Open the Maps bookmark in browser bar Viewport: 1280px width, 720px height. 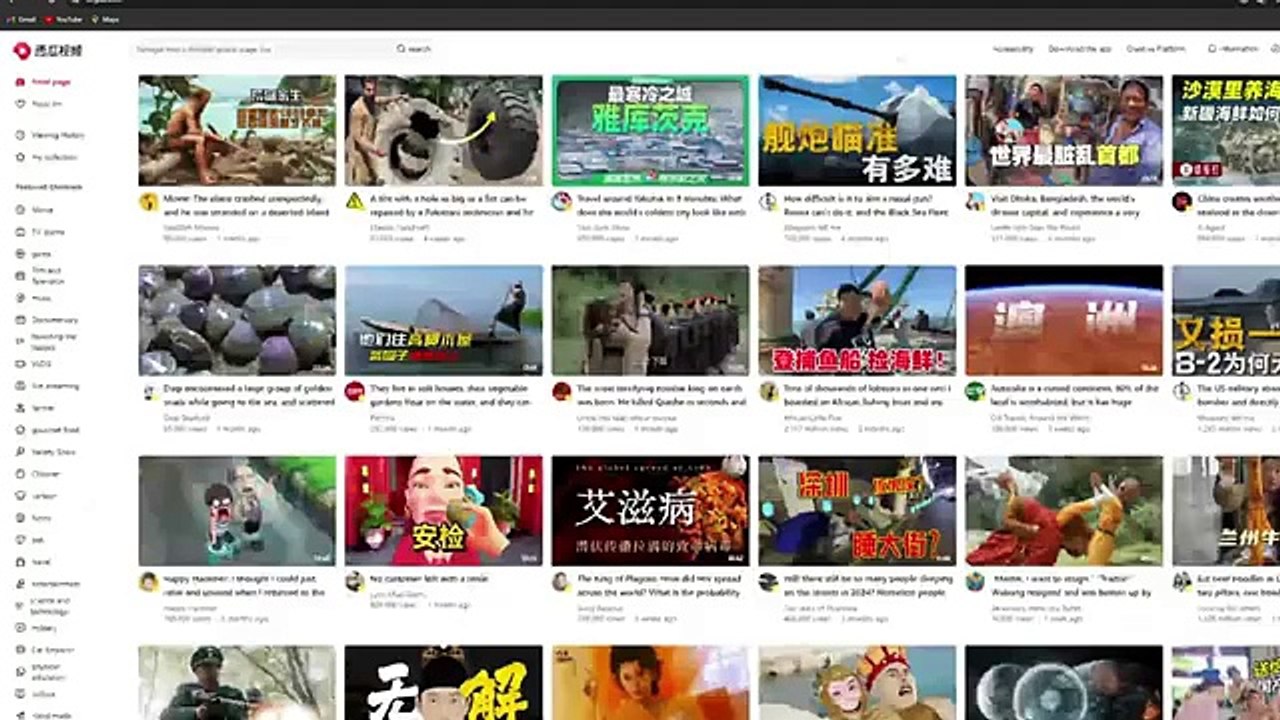[x=105, y=19]
